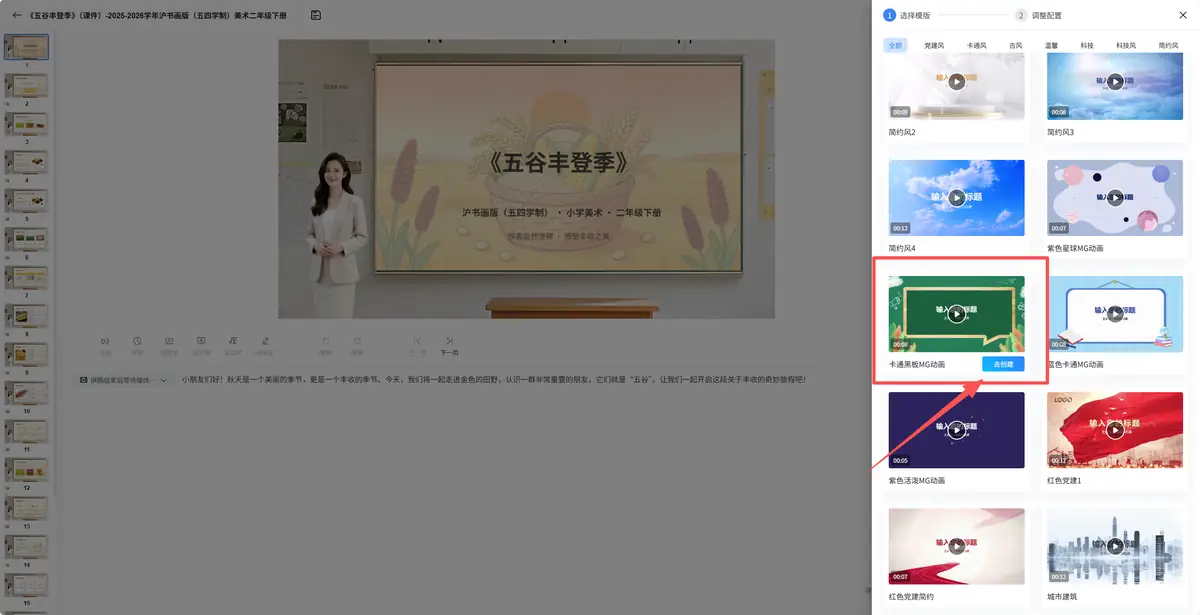
Task: Select slide 9 thumbnail in the left panel
Action: click(x=27, y=355)
